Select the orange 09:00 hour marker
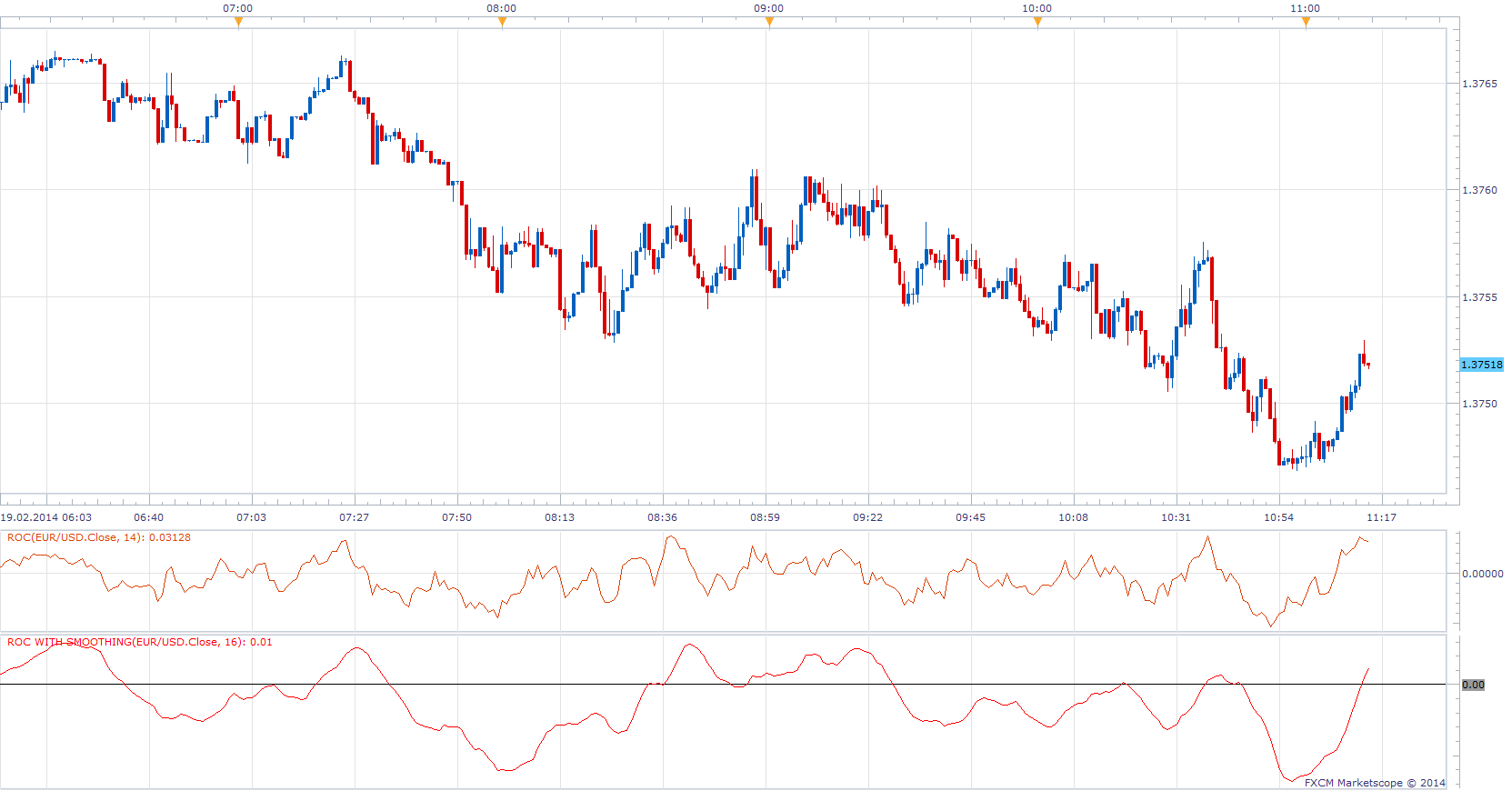 [x=769, y=23]
